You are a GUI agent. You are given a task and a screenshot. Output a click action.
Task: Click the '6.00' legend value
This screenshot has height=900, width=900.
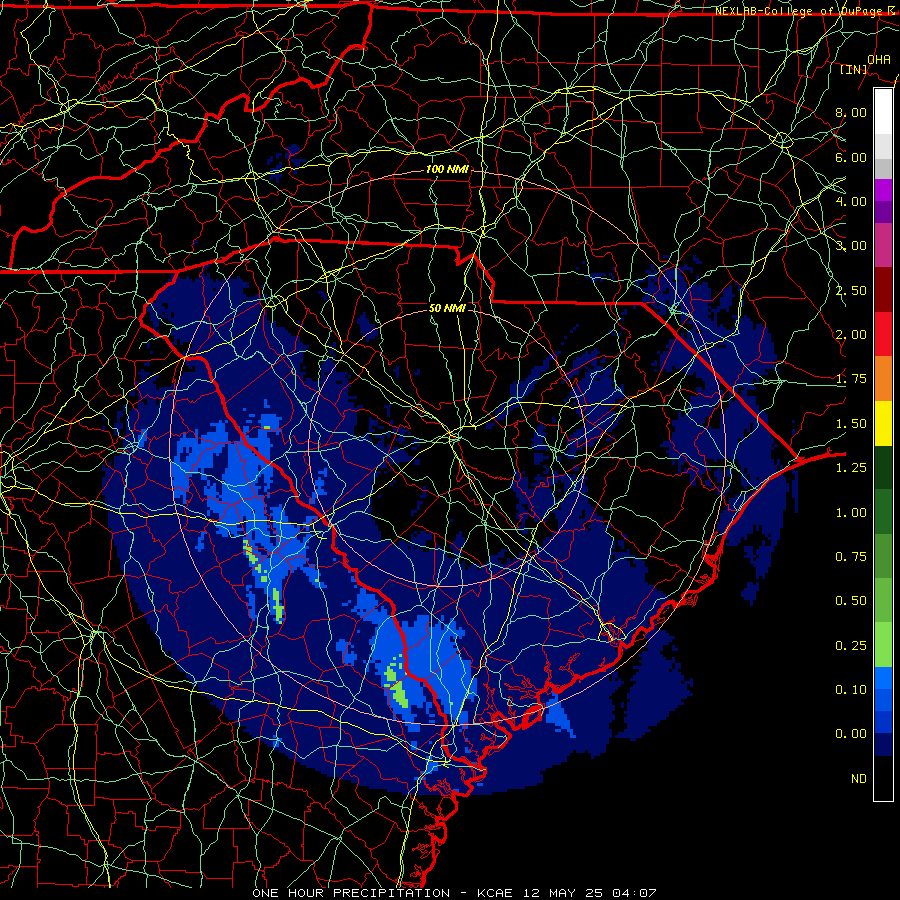(x=851, y=157)
